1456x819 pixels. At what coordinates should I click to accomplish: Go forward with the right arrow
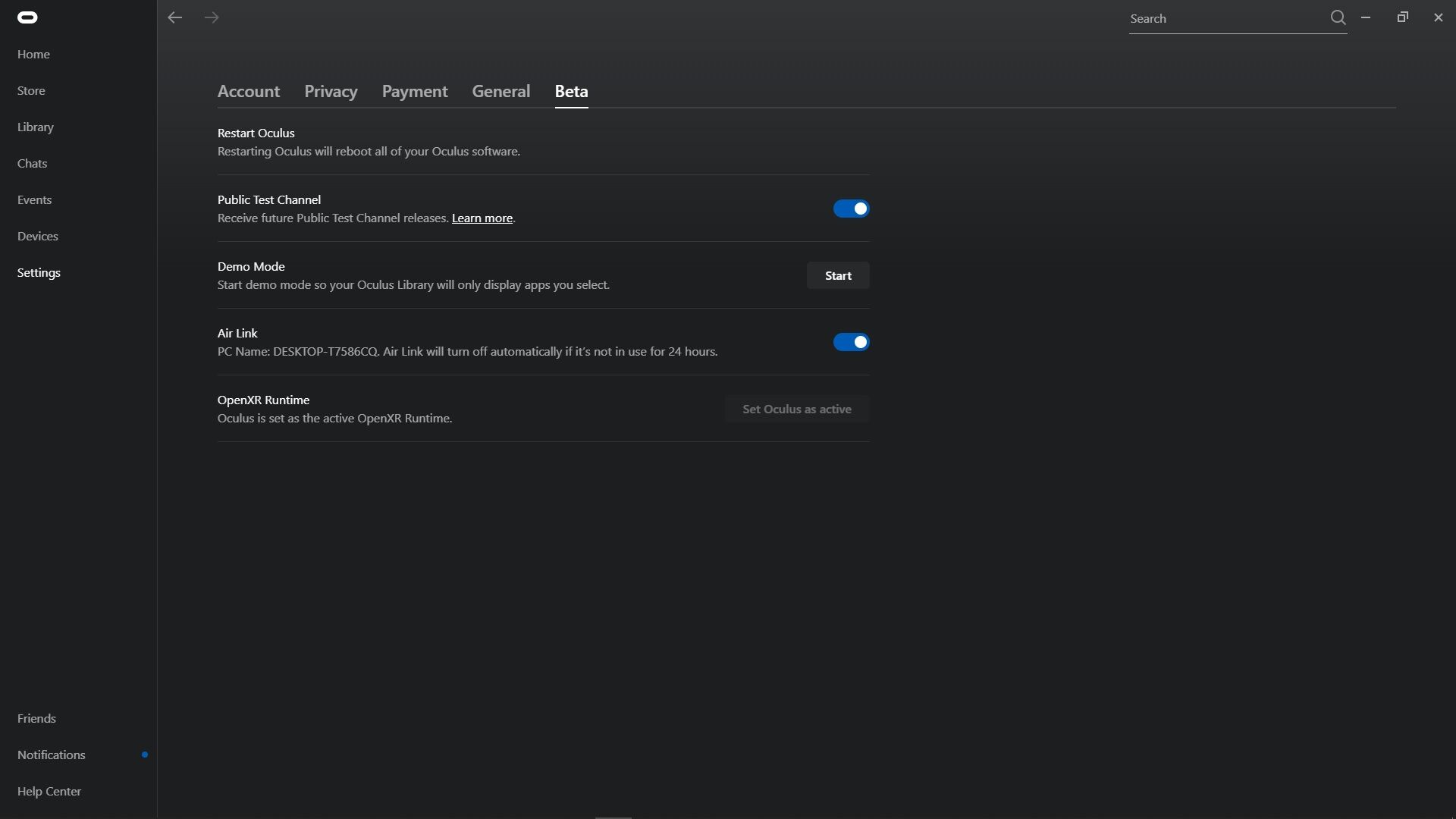212,17
